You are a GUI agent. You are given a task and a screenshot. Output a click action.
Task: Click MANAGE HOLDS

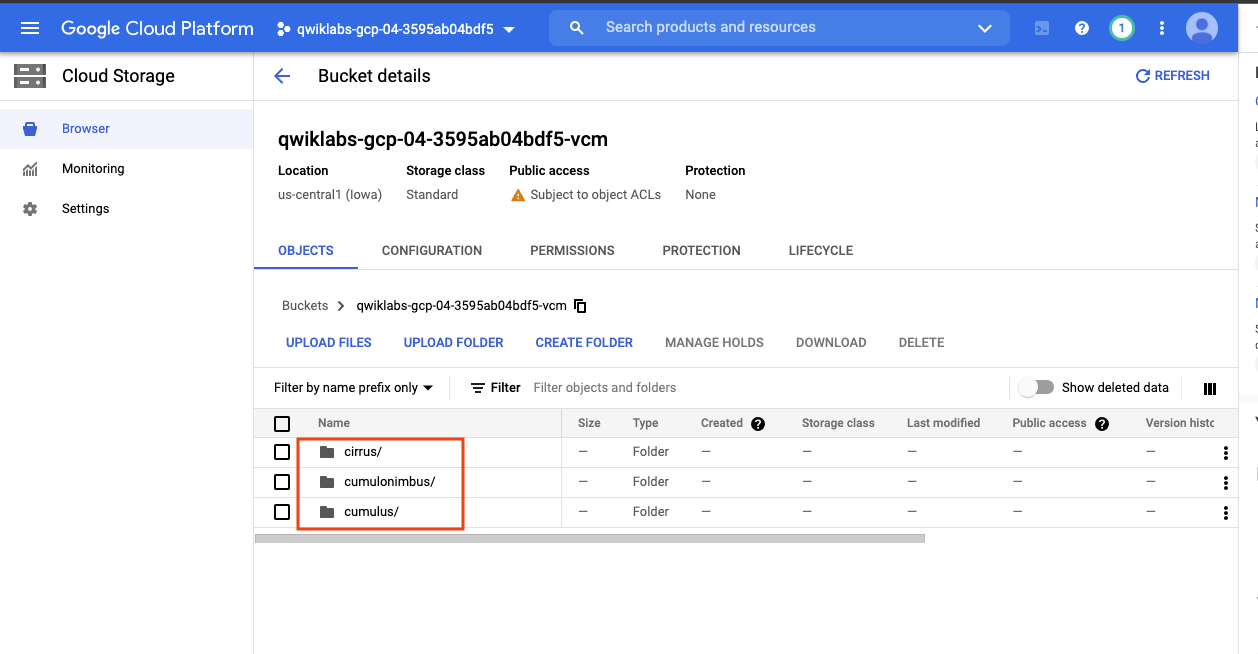[x=714, y=343]
